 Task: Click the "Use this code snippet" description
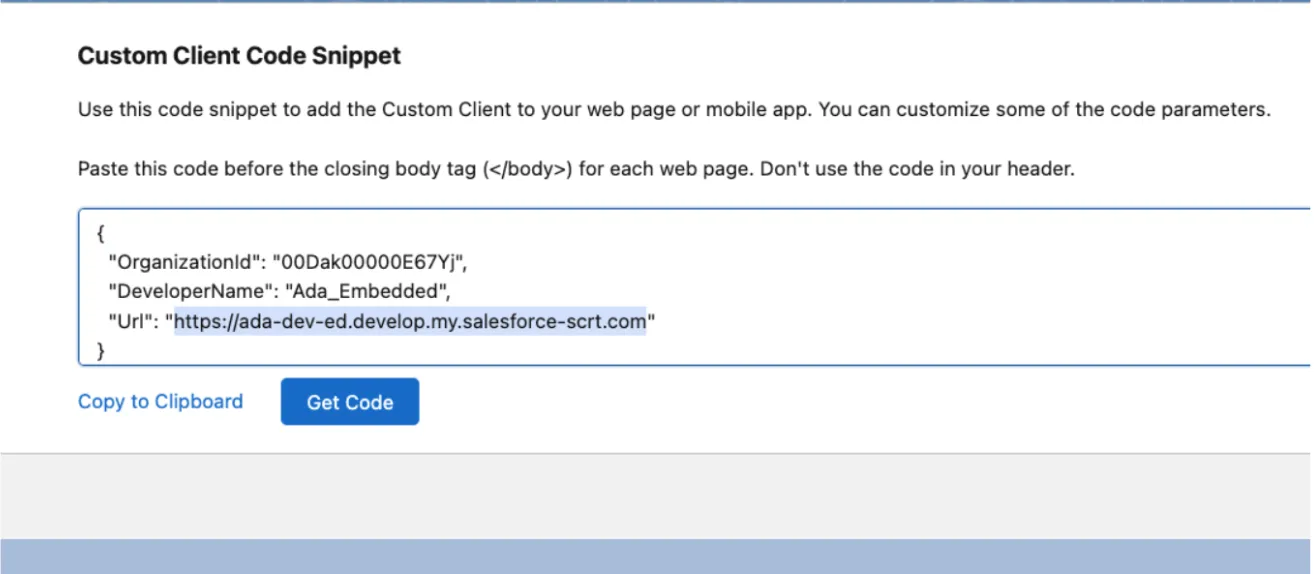[674, 109]
